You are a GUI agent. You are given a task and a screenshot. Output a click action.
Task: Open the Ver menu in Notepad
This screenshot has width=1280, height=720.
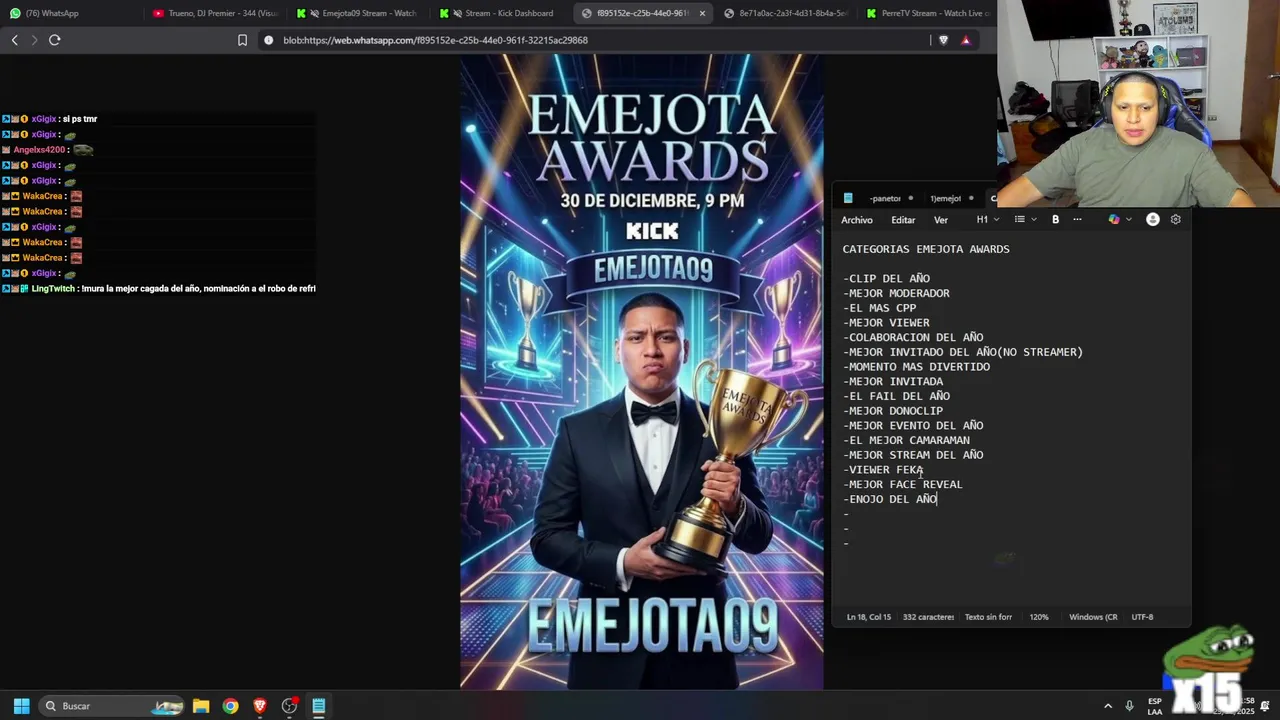(x=941, y=220)
